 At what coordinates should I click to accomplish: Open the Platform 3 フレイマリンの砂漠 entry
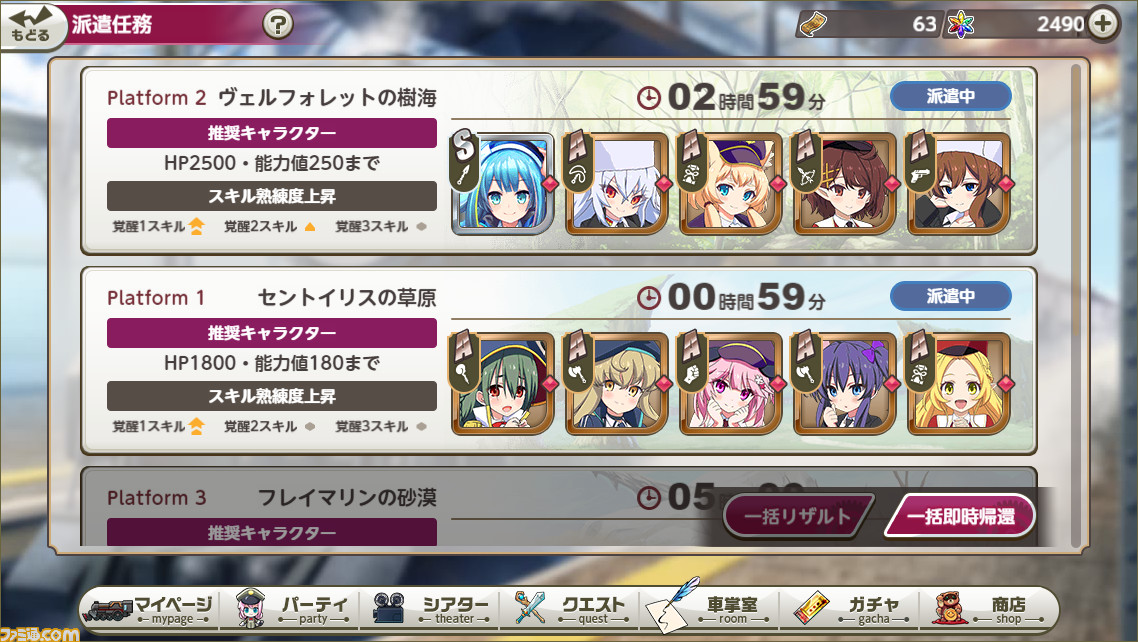557,508
